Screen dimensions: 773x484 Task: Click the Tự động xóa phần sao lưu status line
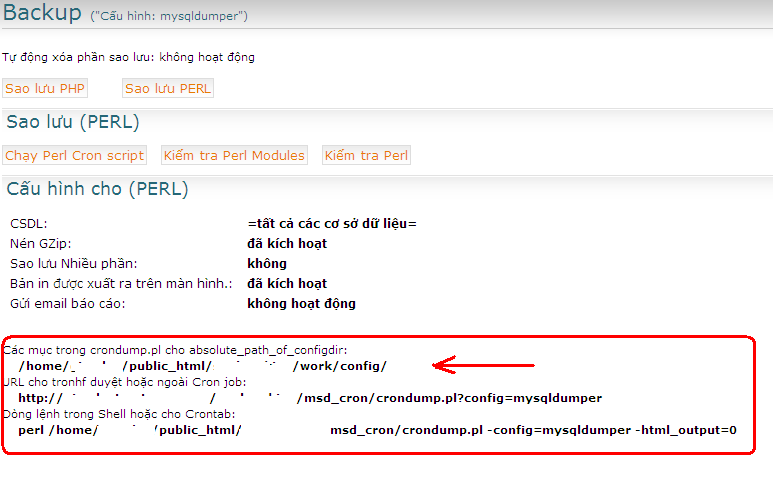pos(128,57)
